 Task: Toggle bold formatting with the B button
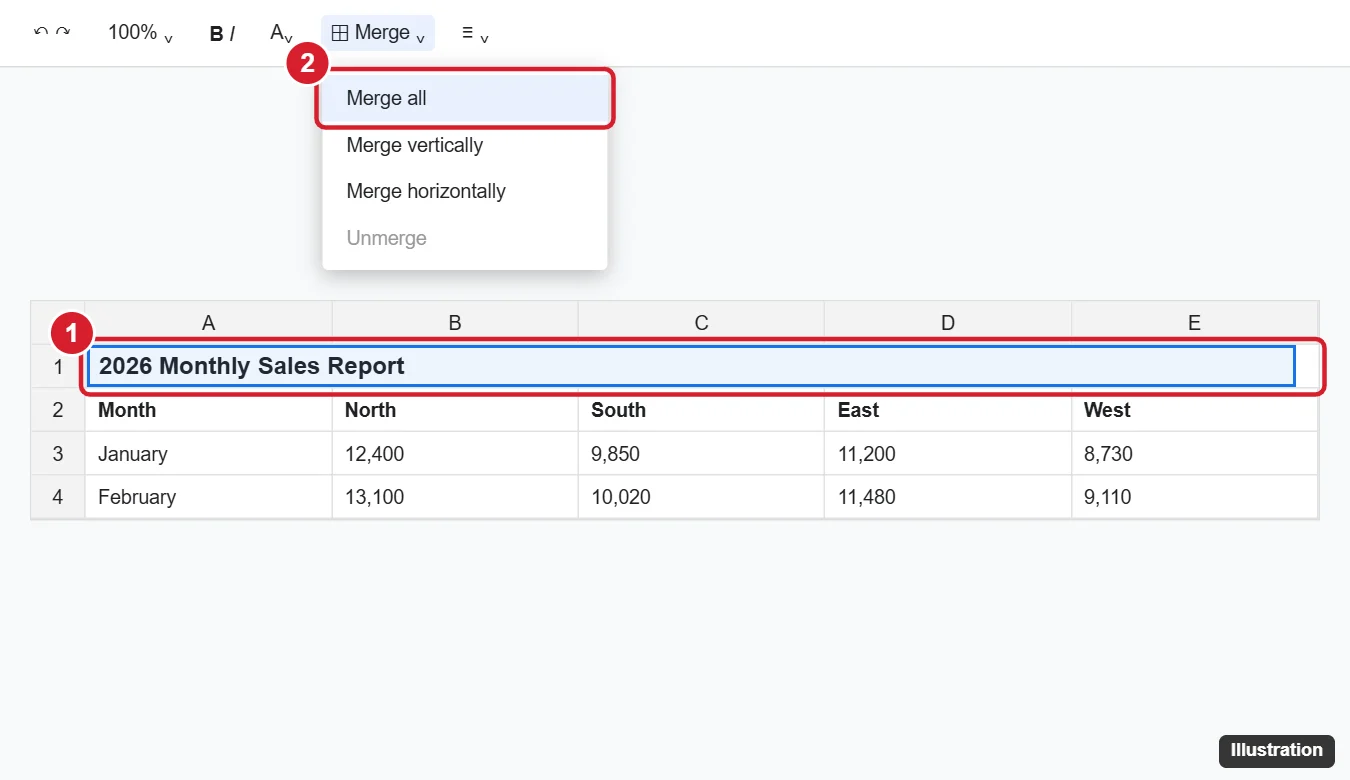216,33
